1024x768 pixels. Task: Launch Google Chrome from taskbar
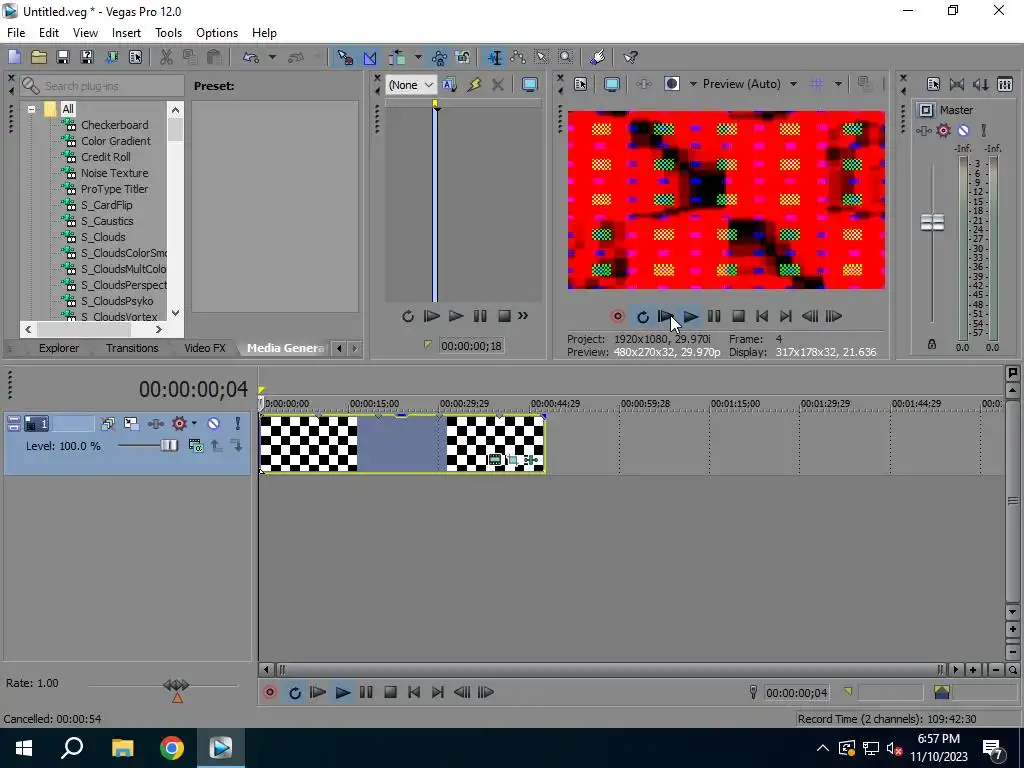pos(172,748)
